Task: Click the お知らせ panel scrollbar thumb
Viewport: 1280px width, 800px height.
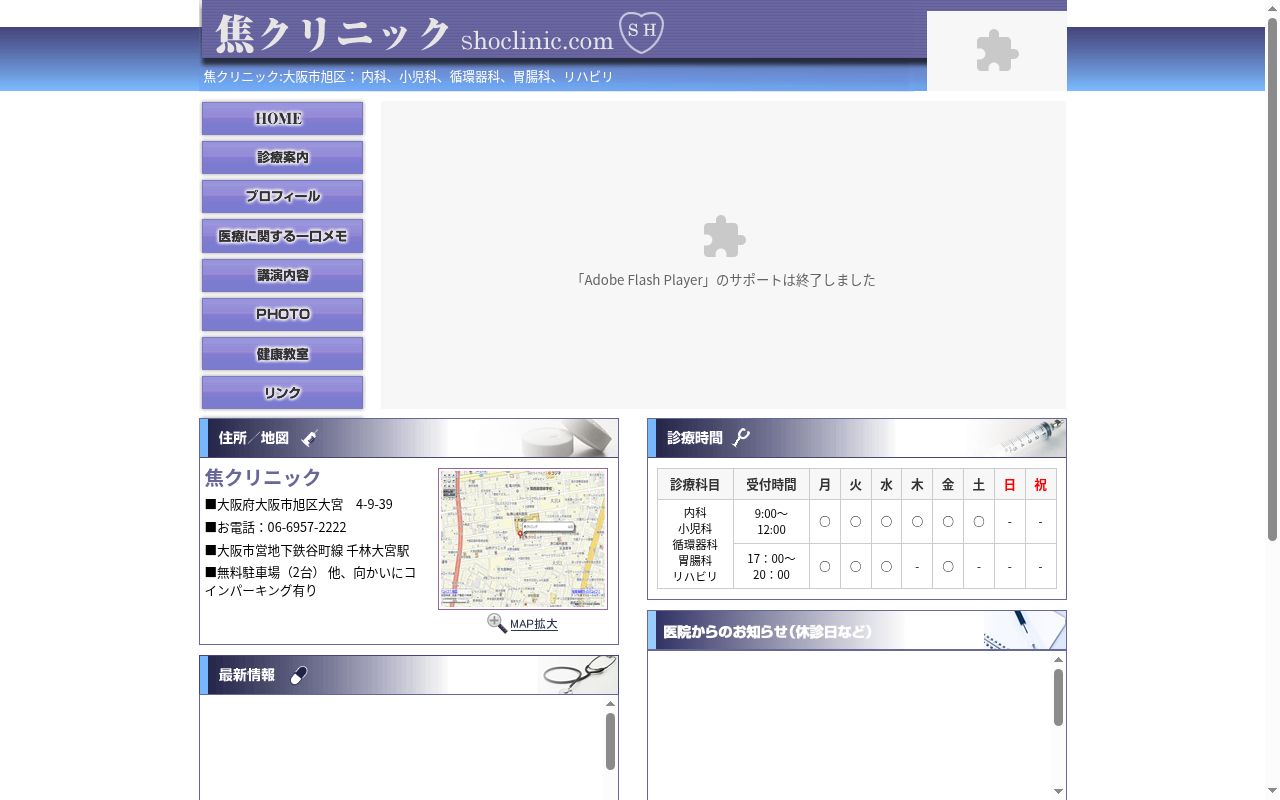Action: point(1058,697)
